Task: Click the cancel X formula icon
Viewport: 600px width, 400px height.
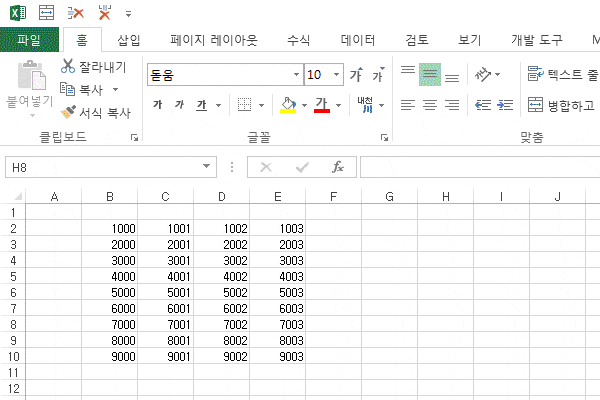Action: point(266,167)
